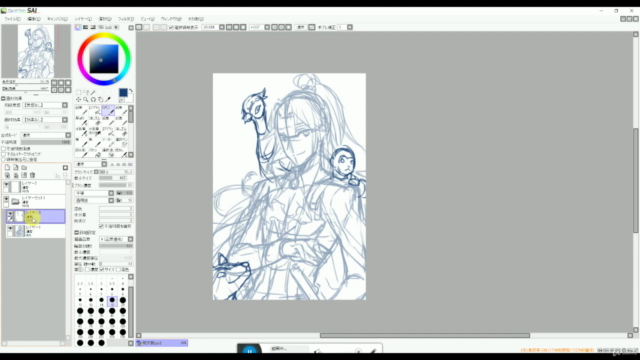Select the color wheel mode icon
The image size is (640, 360).
(78, 27)
